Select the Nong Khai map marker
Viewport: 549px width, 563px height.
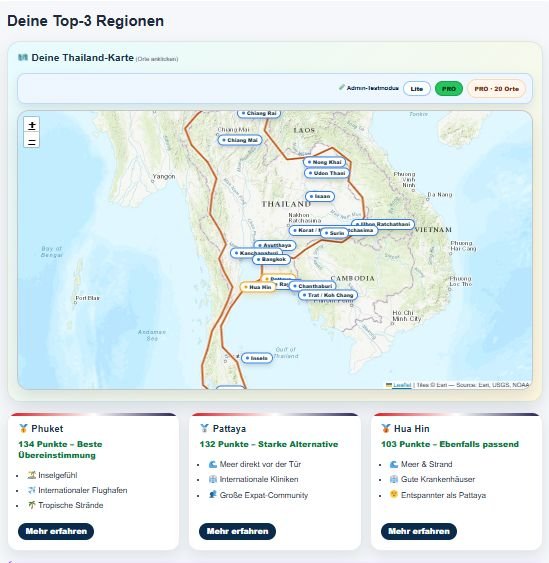324,162
